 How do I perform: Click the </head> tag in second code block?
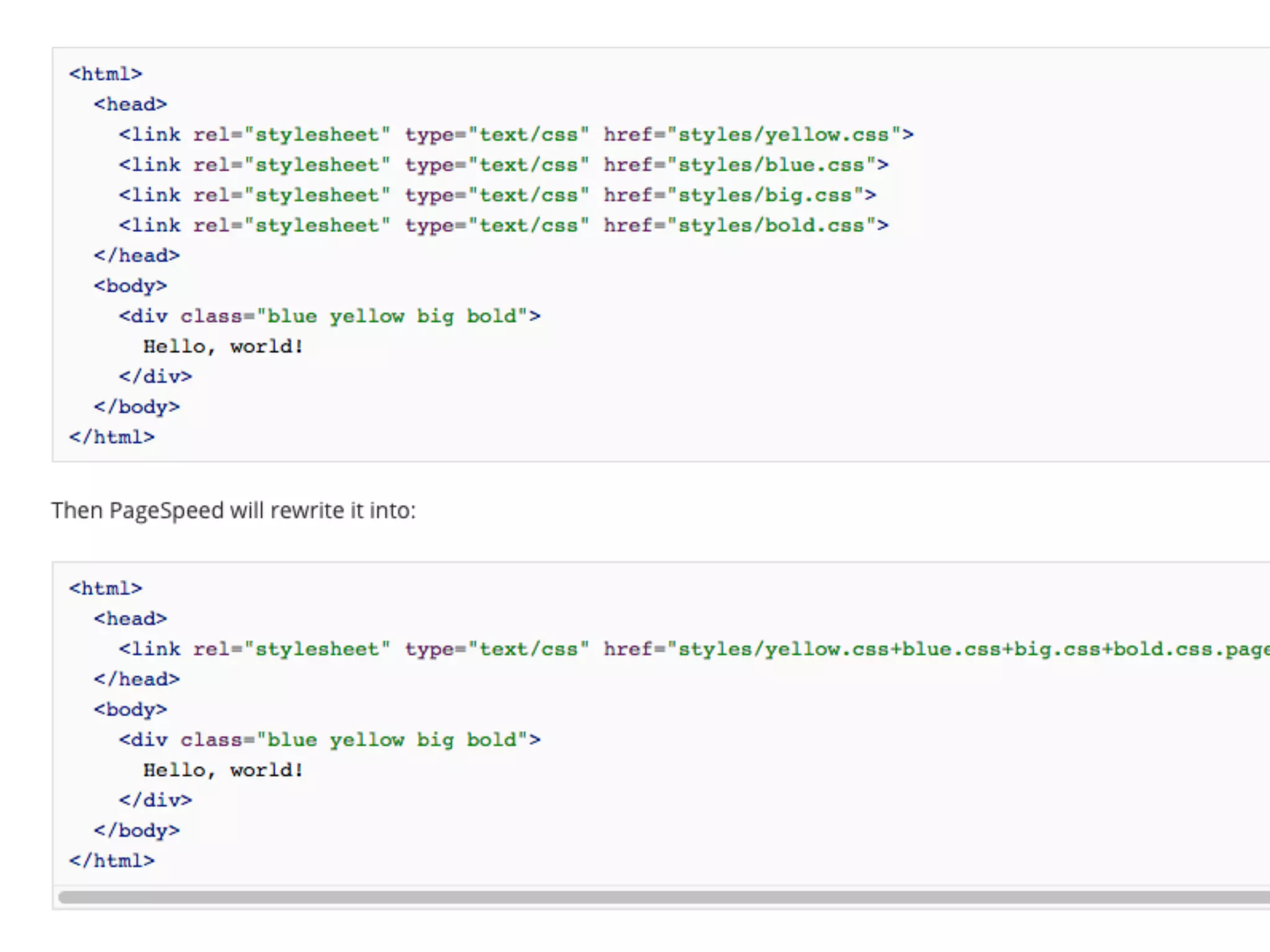point(137,679)
